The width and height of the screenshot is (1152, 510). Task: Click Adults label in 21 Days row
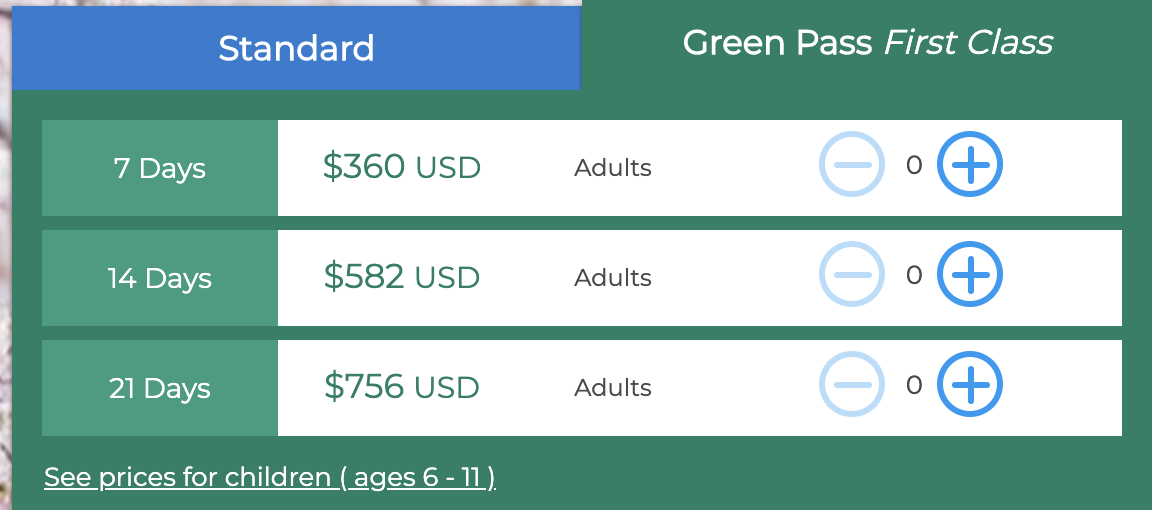tap(613, 388)
